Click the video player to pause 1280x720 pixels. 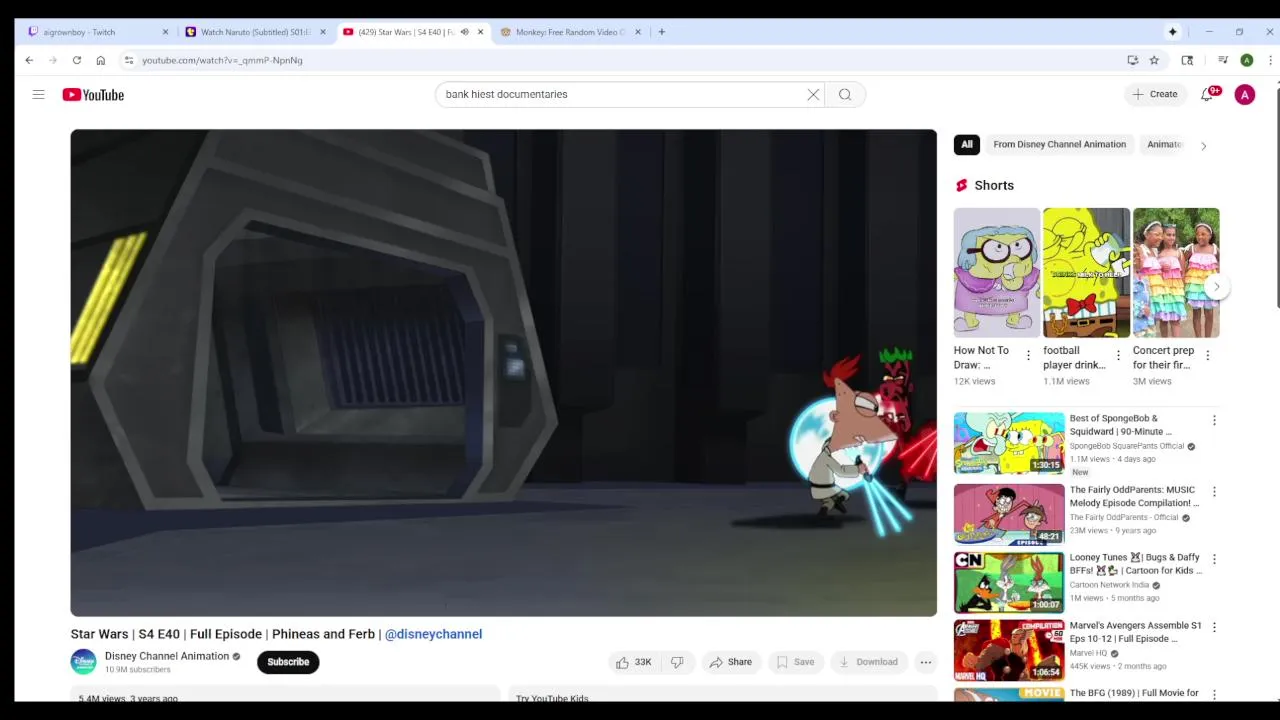[503, 372]
